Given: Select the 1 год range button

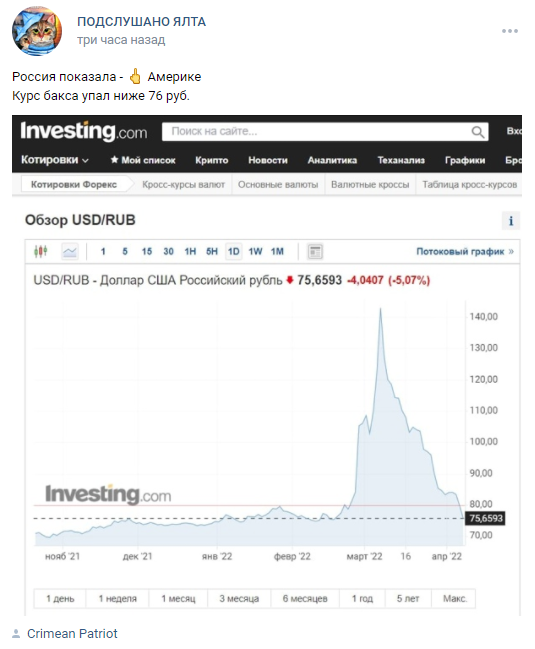Looking at the screenshot, I should (x=362, y=599).
